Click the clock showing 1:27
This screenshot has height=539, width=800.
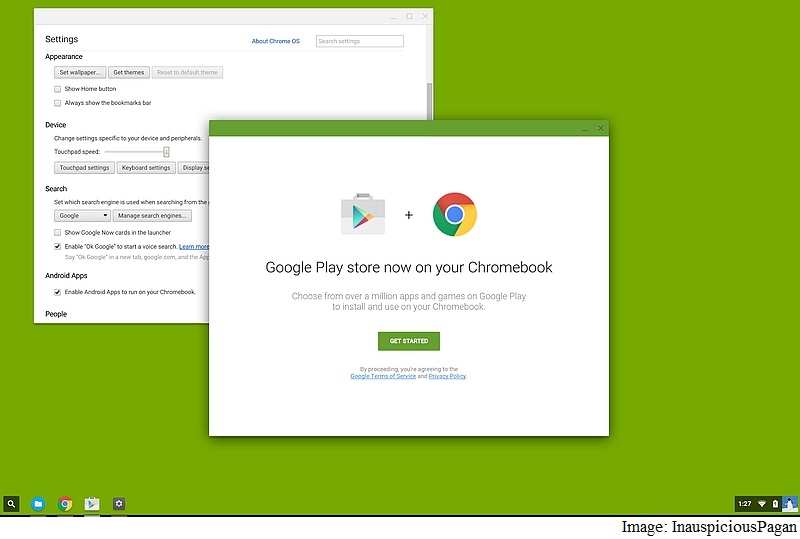pyautogui.click(x=745, y=504)
